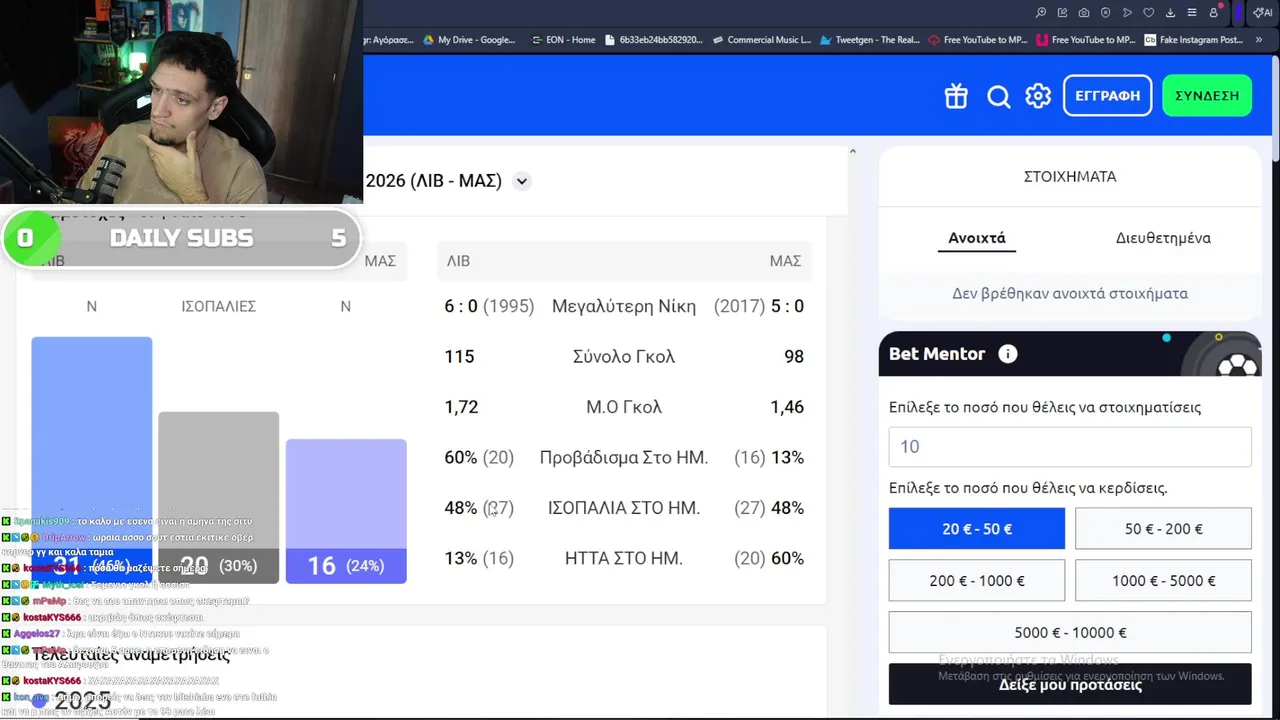1280x720 pixels.
Task: Open the site settings gear icon
Action: pyautogui.click(x=1038, y=96)
